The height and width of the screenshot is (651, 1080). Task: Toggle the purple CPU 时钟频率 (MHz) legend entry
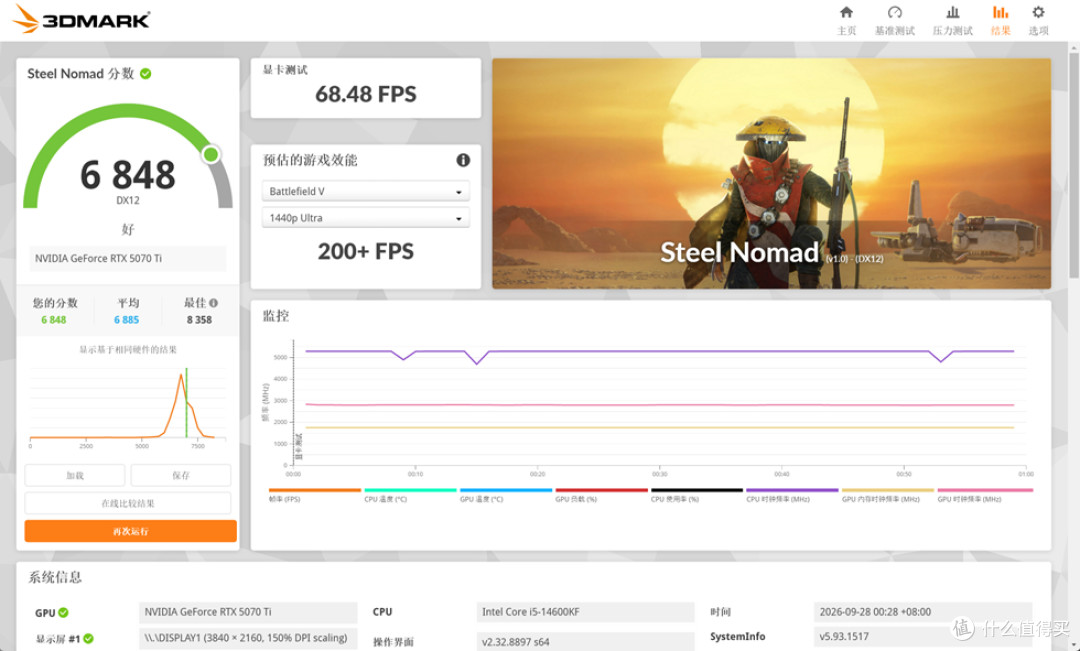click(x=792, y=494)
